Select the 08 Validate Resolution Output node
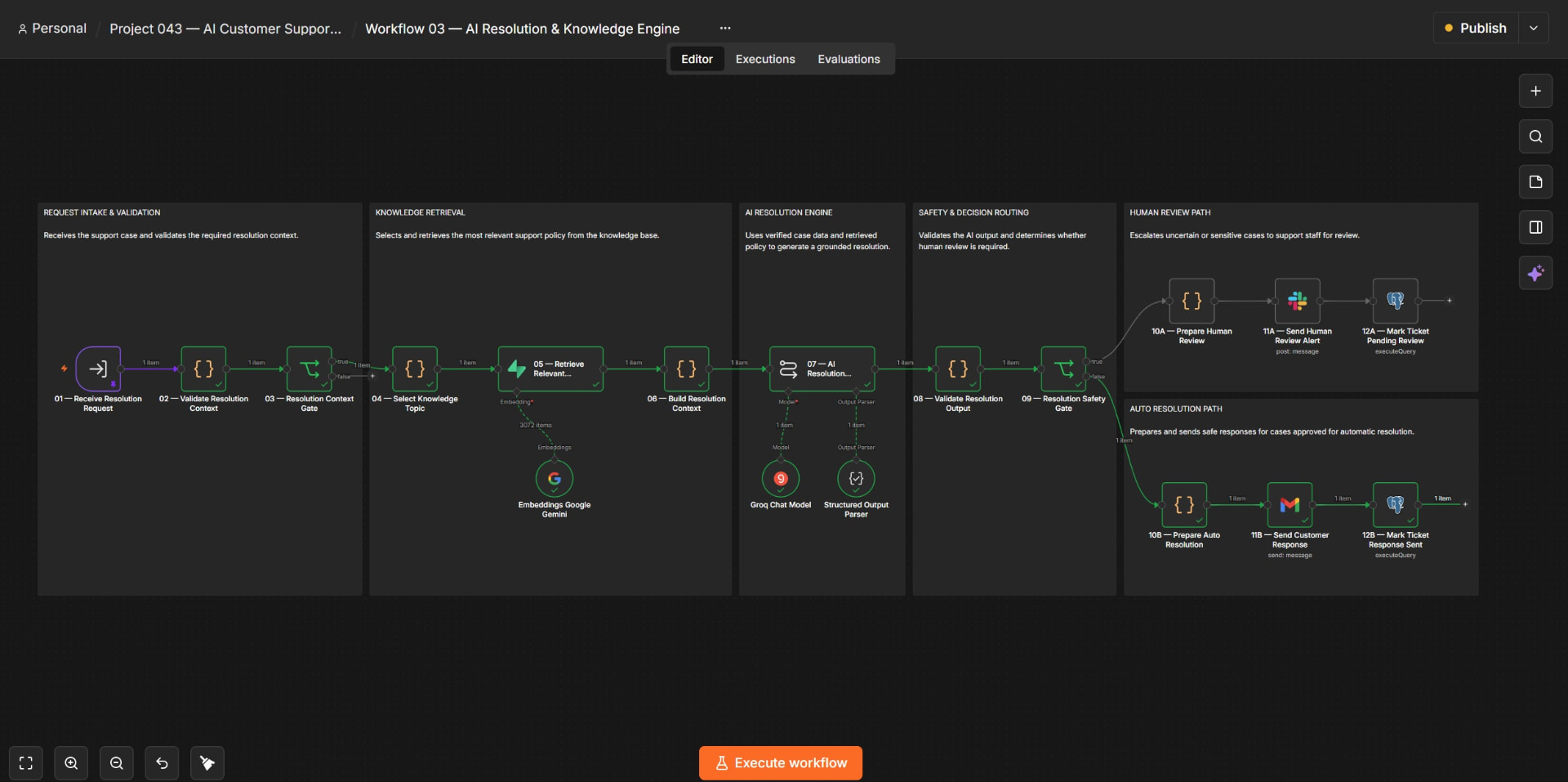 click(958, 369)
